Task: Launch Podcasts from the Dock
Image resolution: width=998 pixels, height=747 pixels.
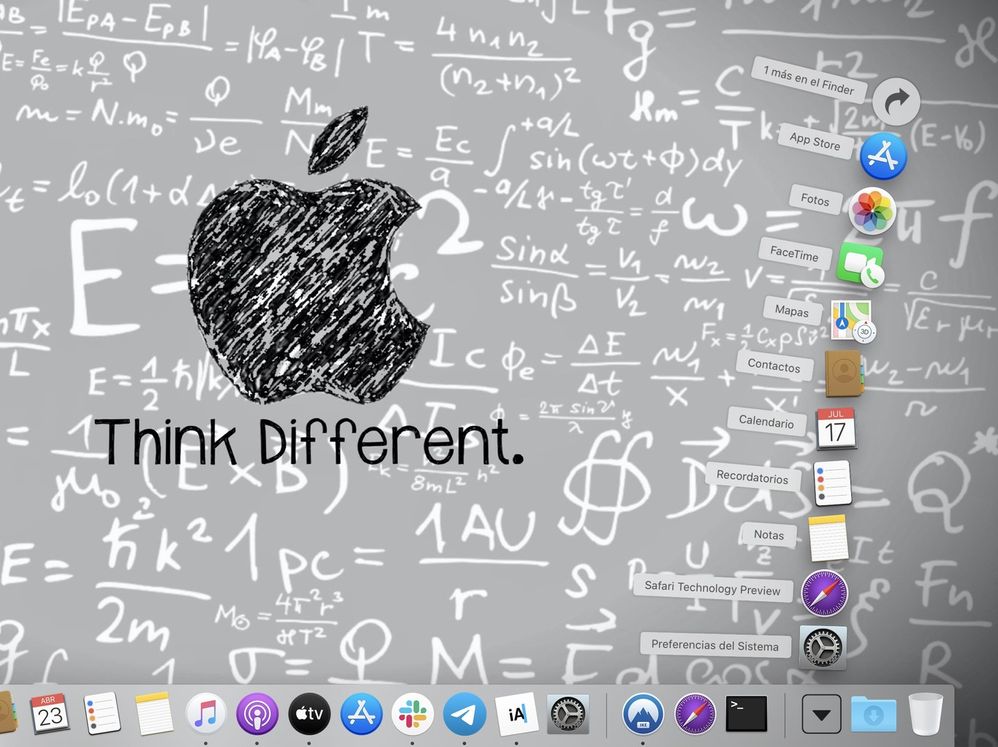Action: [x=257, y=714]
